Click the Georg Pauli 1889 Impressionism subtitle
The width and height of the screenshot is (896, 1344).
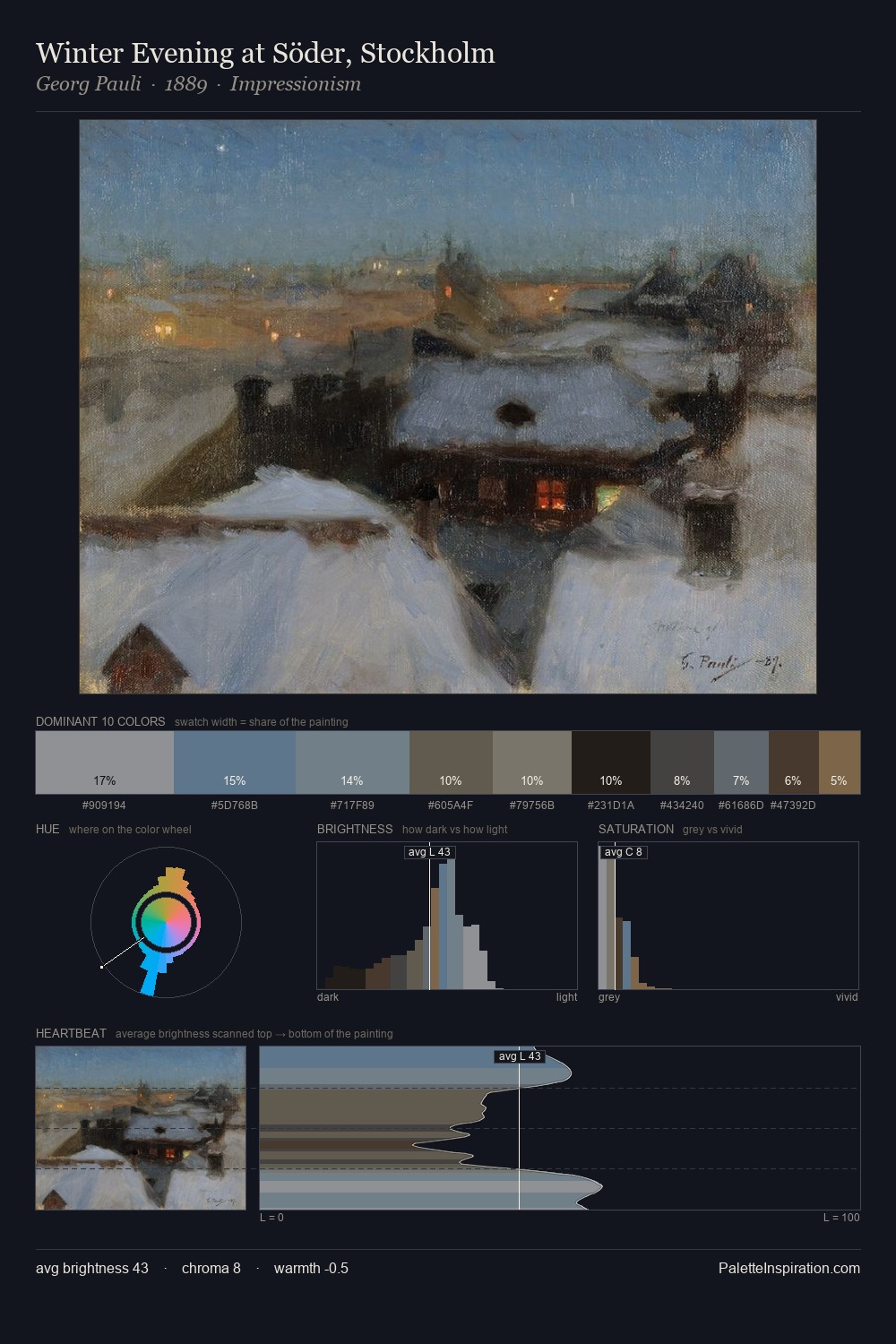(198, 84)
